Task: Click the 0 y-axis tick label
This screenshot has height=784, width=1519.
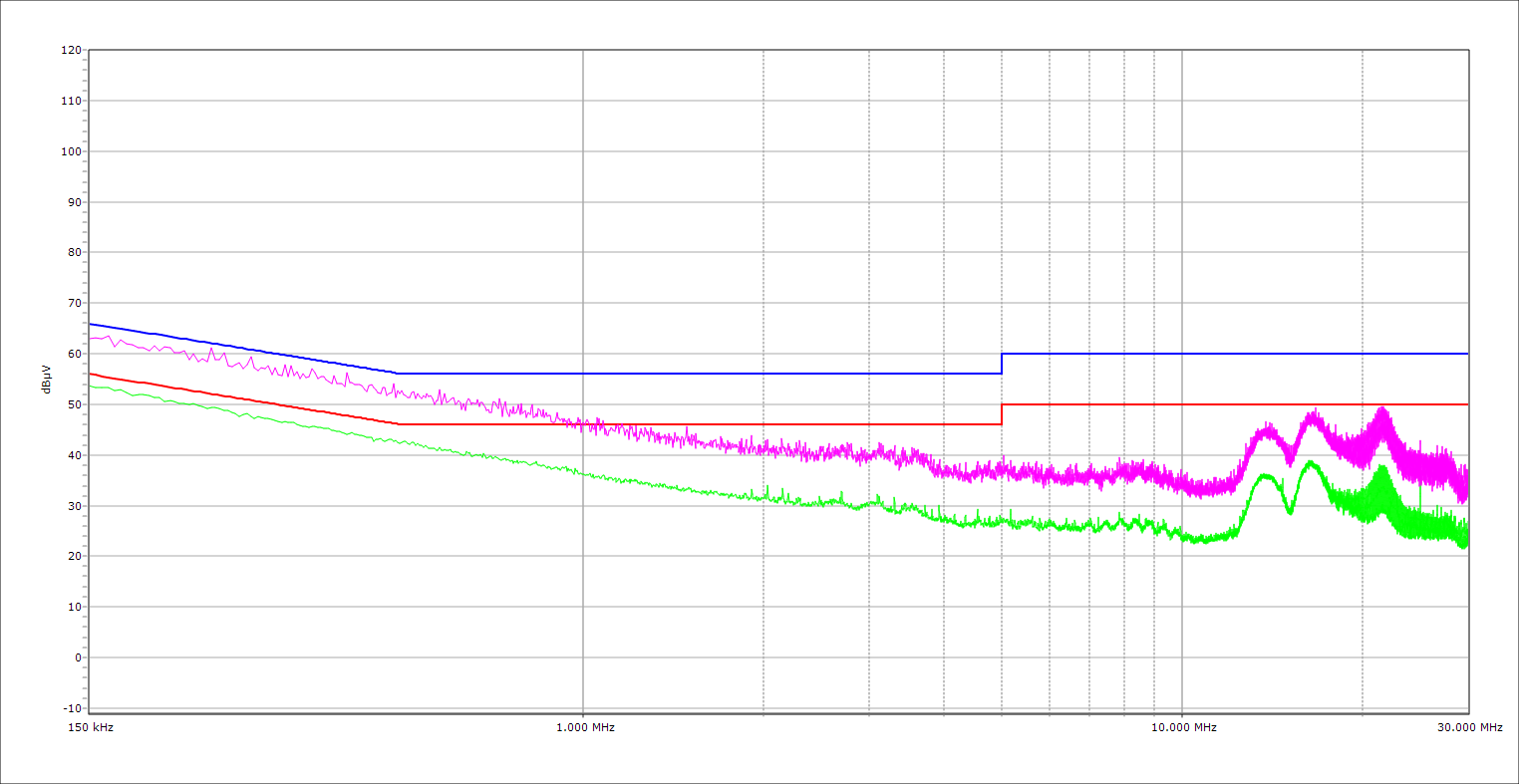Action: tap(77, 657)
